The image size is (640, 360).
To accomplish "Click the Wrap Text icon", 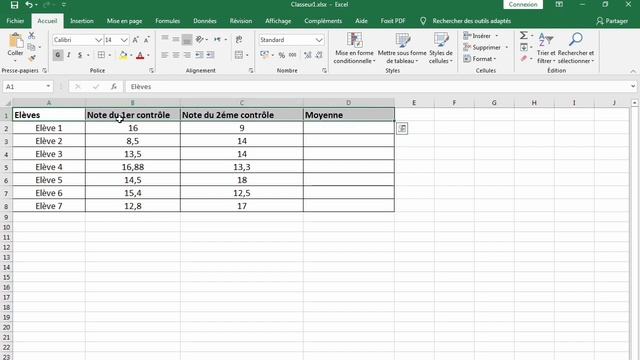I will 239,40.
